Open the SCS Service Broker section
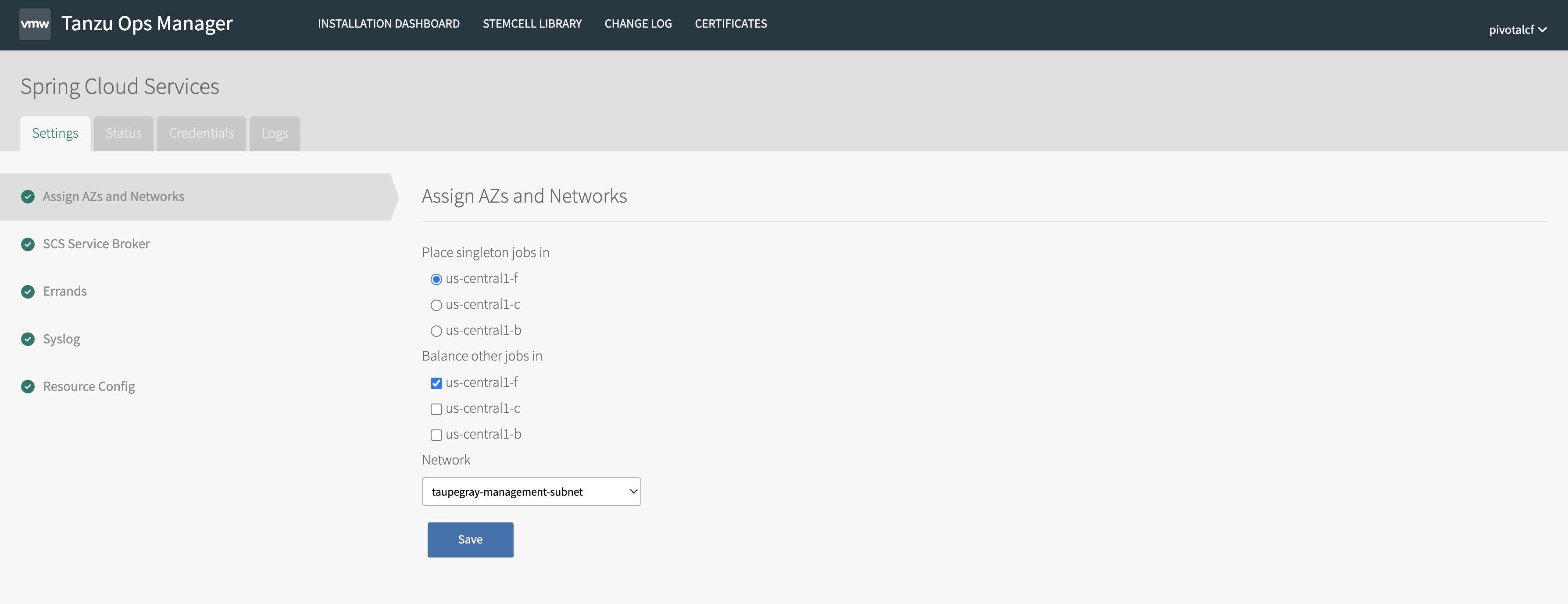The image size is (1568, 604). [96, 244]
